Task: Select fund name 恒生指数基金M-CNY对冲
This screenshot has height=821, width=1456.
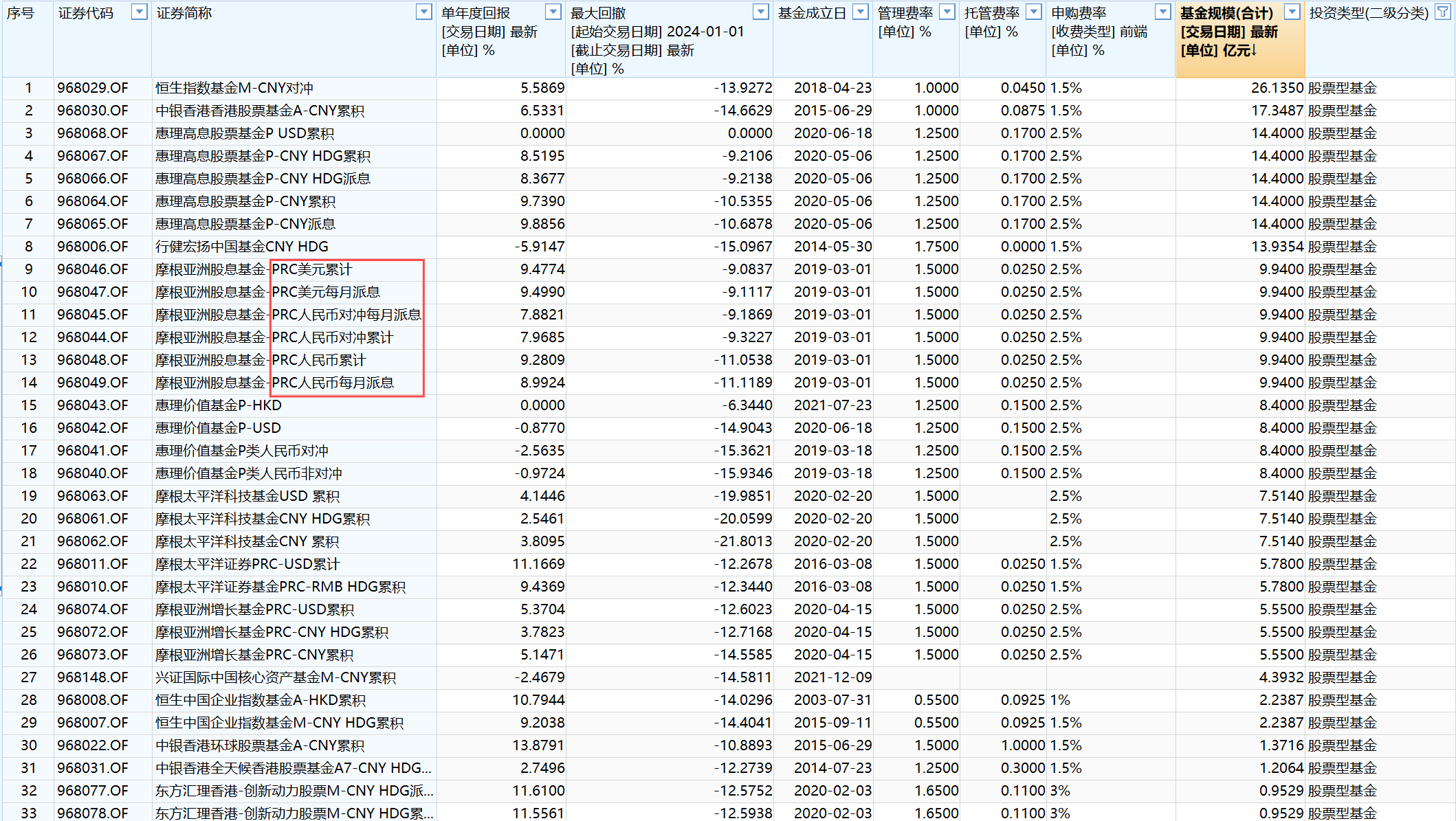Action: tap(234, 88)
